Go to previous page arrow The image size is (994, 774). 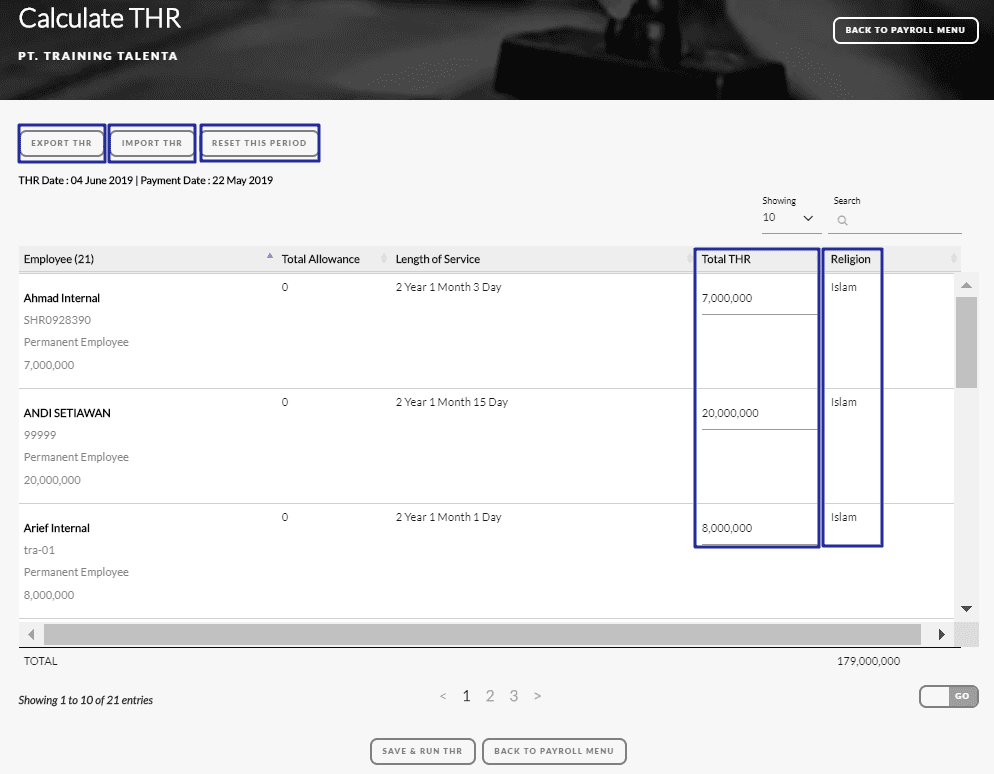click(443, 696)
